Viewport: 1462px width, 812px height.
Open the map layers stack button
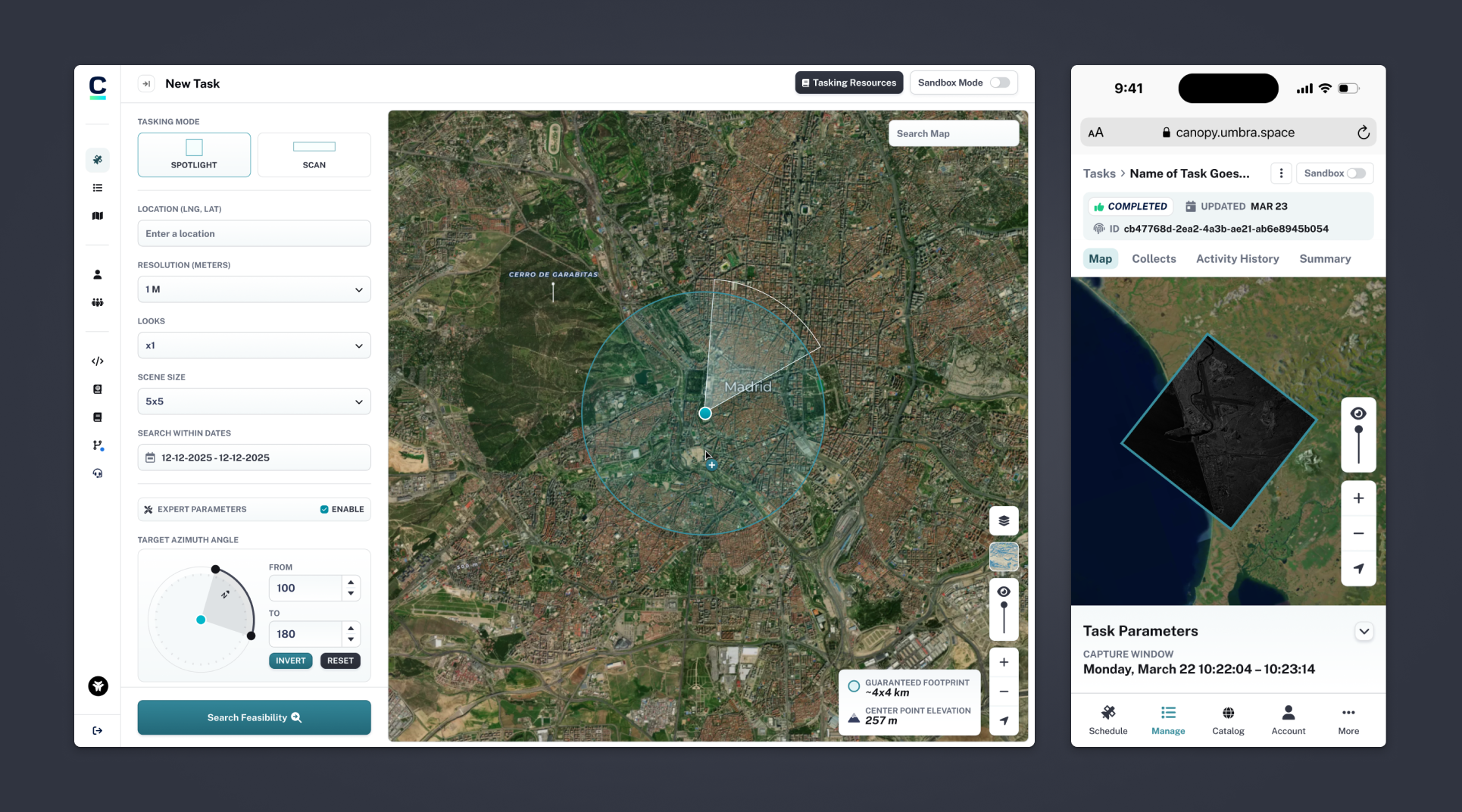[1004, 520]
